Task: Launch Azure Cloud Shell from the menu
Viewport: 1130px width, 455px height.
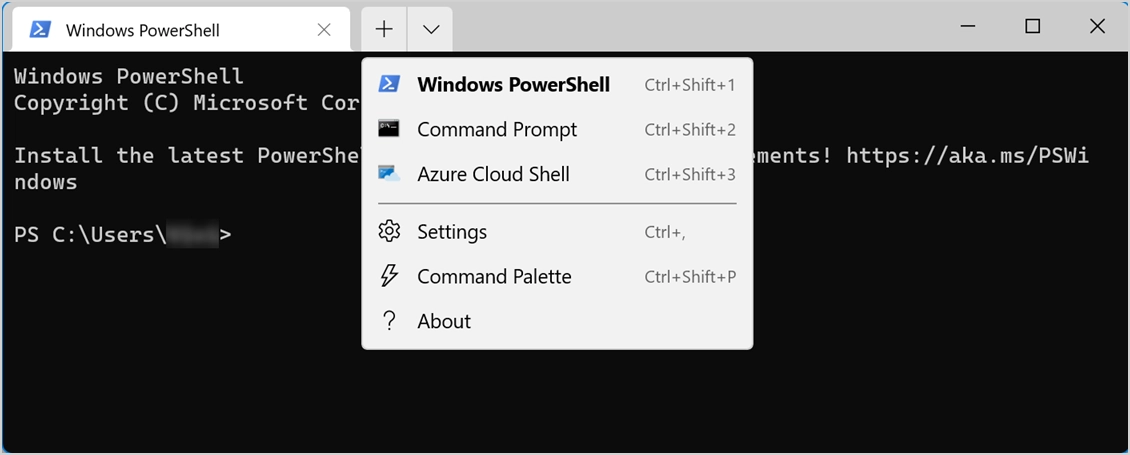Action: 493,175
